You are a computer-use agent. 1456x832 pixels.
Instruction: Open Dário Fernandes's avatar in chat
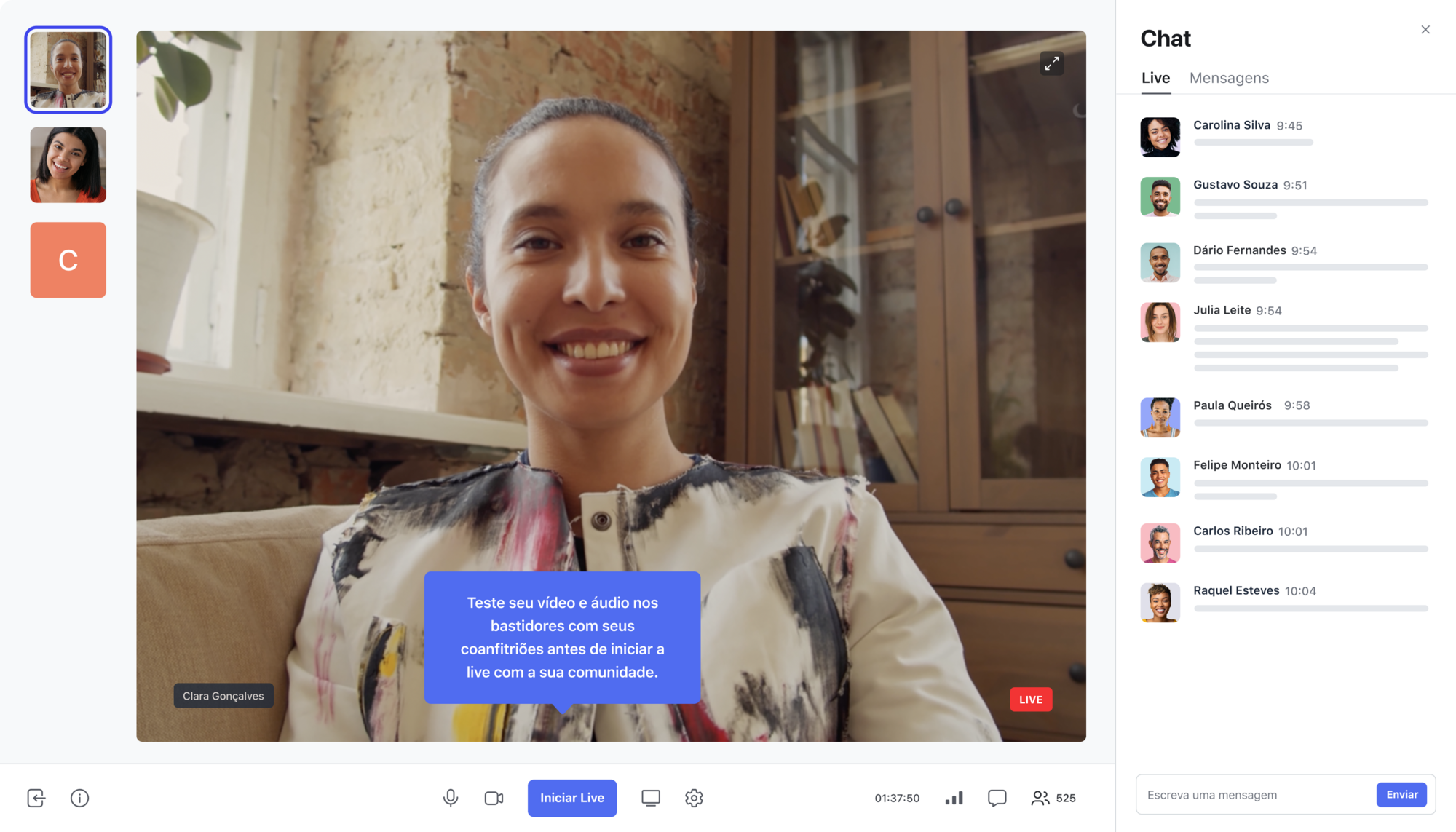1160,262
